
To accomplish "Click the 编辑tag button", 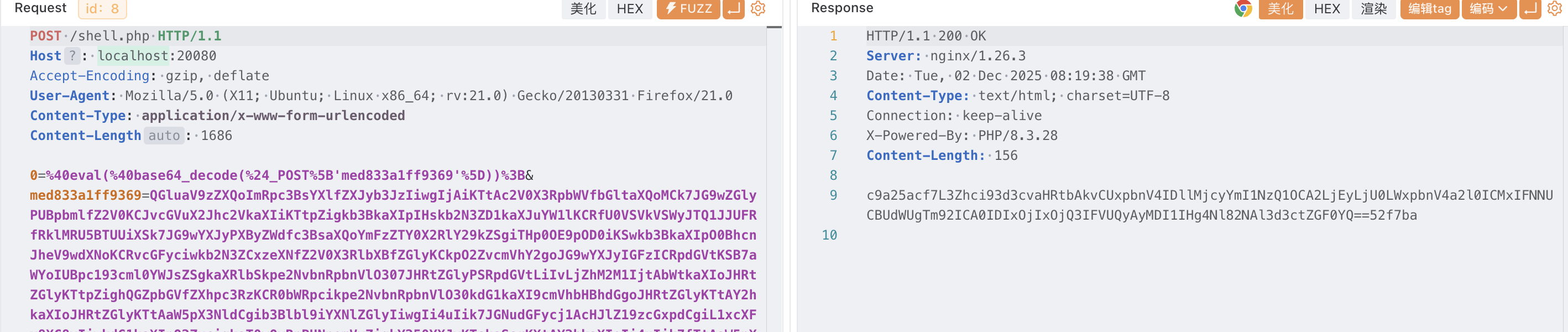I will [1429, 8].
